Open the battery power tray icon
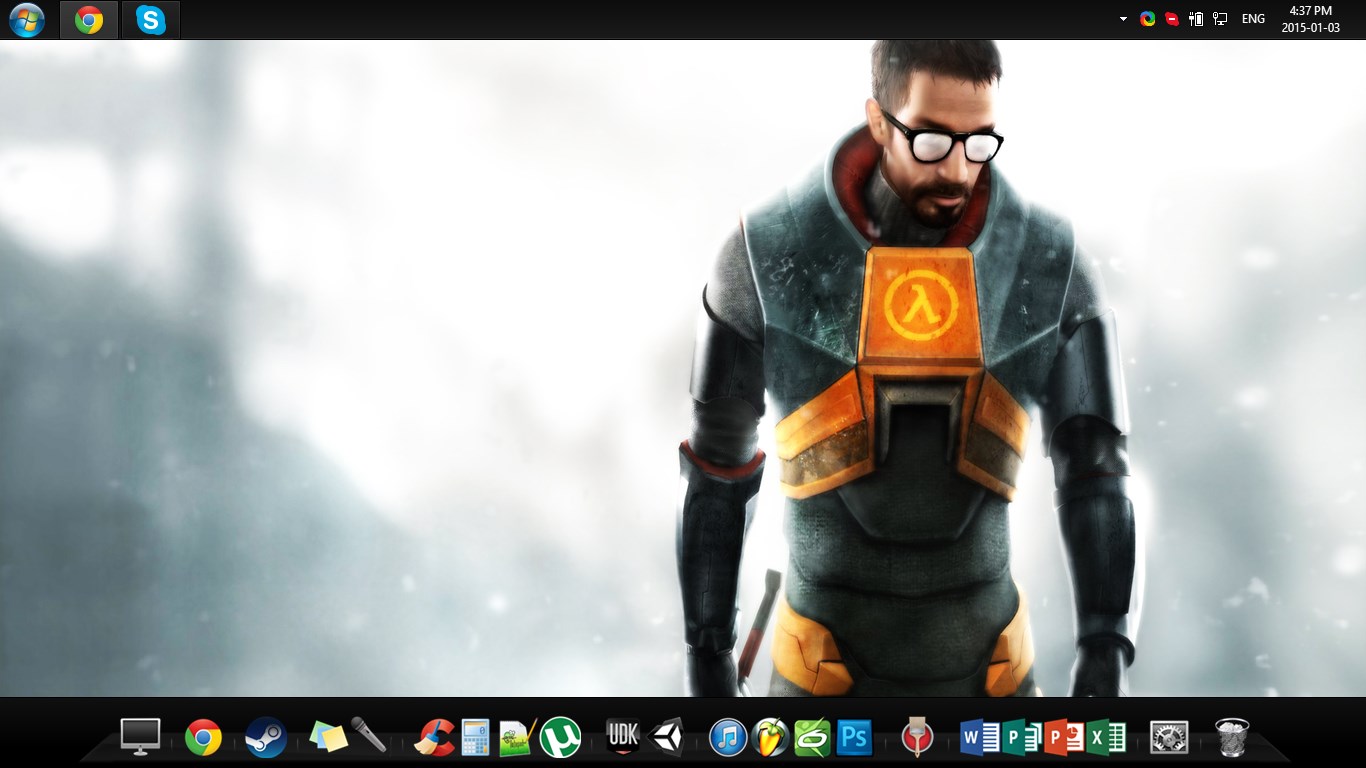The image size is (1366, 768). [x=1196, y=19]
